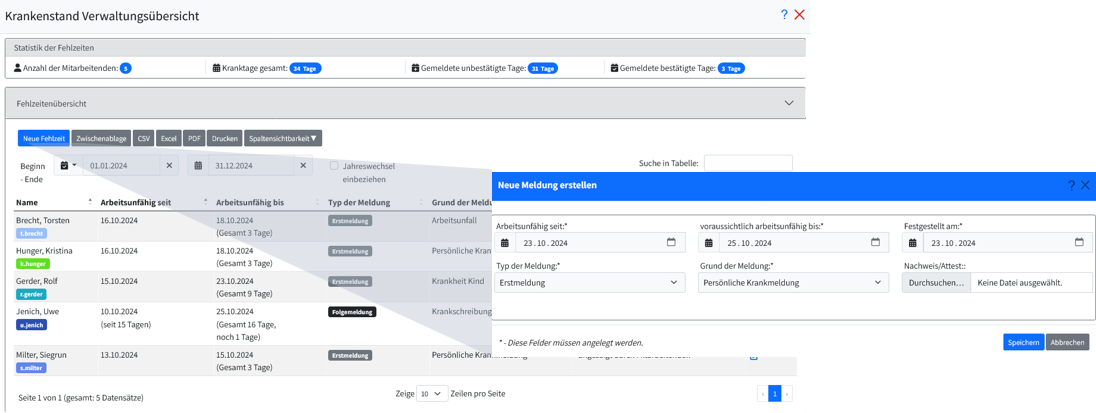Image resolution: width=1096 pixels, height=413 pixels.
Task: Click calendar icon left of Festgestellt am field
Action: point(913,242)
